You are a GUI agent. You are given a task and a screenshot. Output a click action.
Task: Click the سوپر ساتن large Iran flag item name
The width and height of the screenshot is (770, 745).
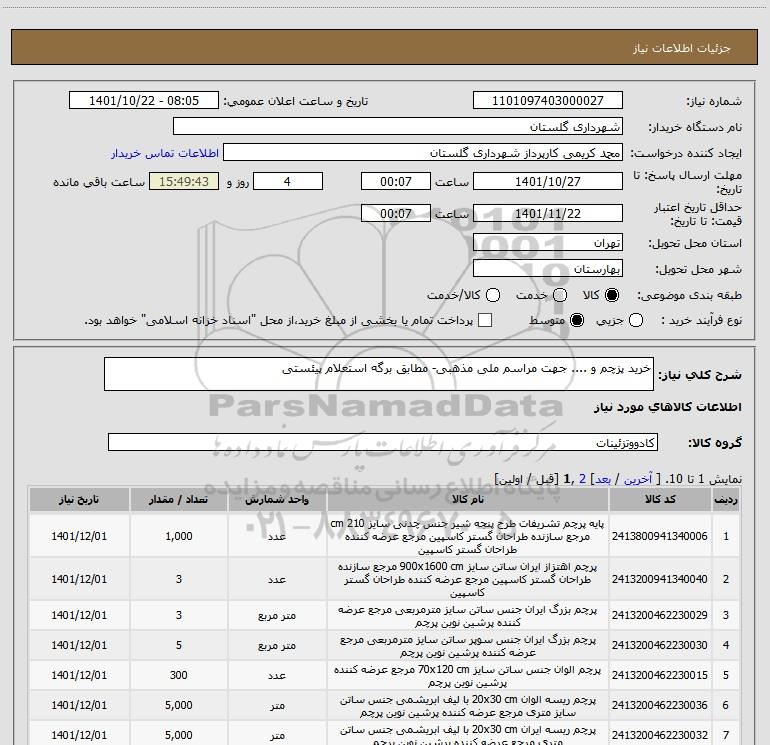tap(468, 646)
